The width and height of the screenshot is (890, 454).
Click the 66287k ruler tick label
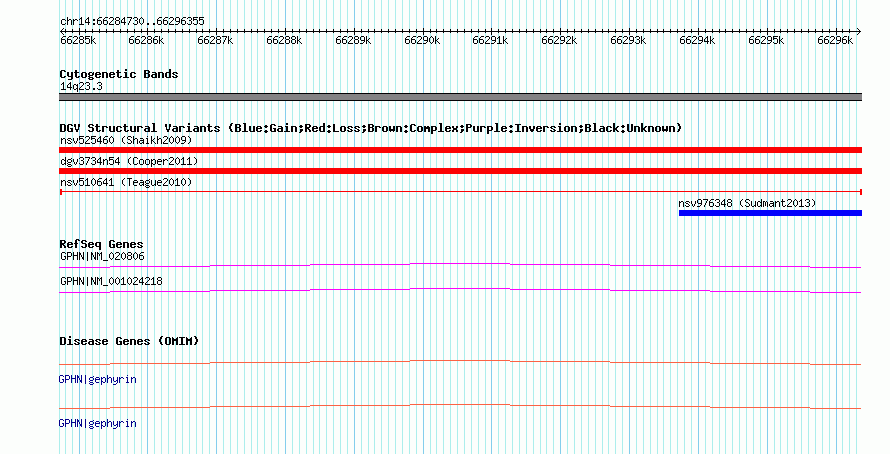(215, 40)
